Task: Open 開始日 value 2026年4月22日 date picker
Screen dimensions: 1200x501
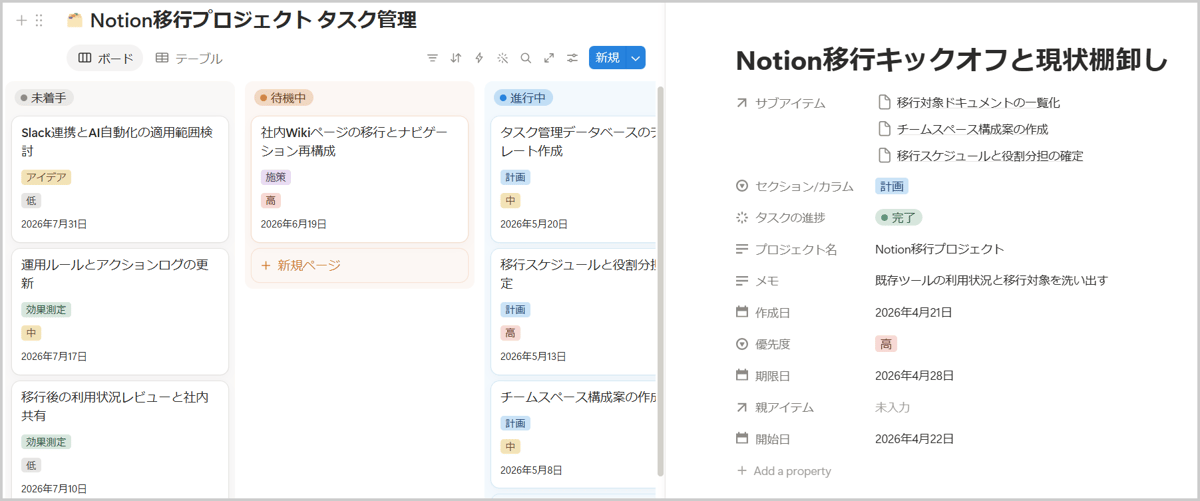Action: click(x=914, y=438)
